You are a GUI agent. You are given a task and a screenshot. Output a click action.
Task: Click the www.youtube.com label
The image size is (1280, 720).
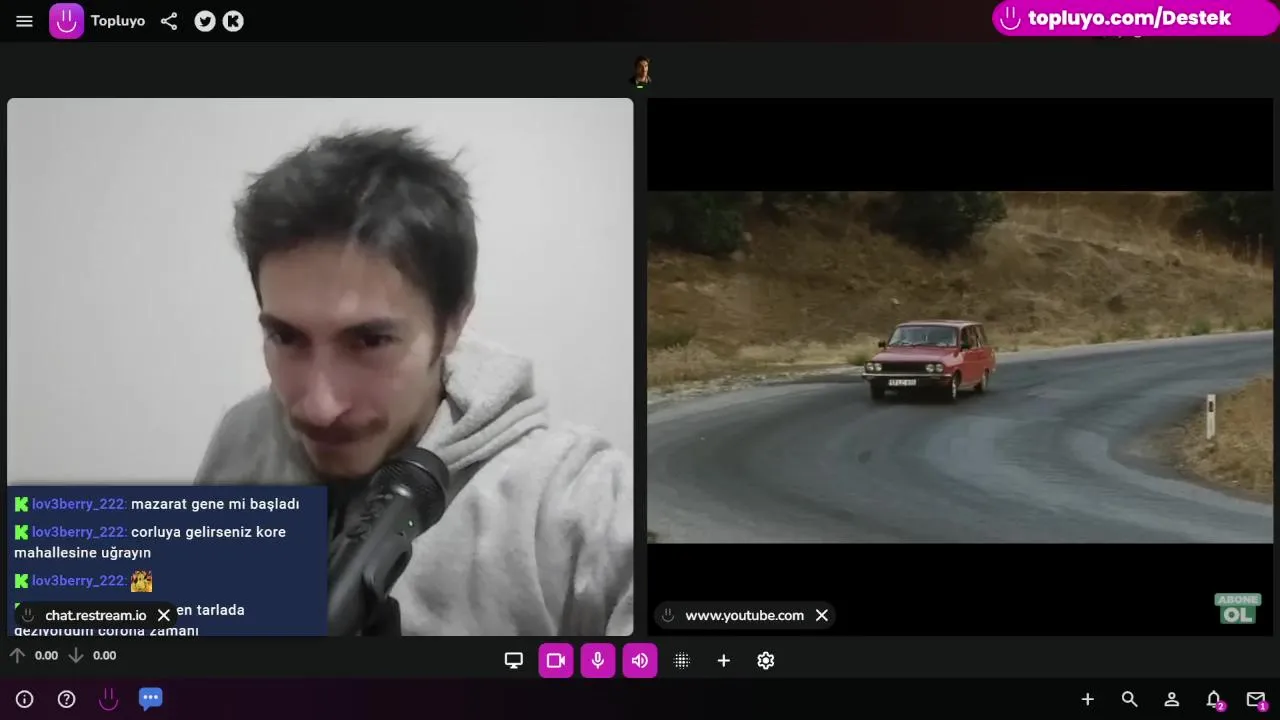click(744, 615)
